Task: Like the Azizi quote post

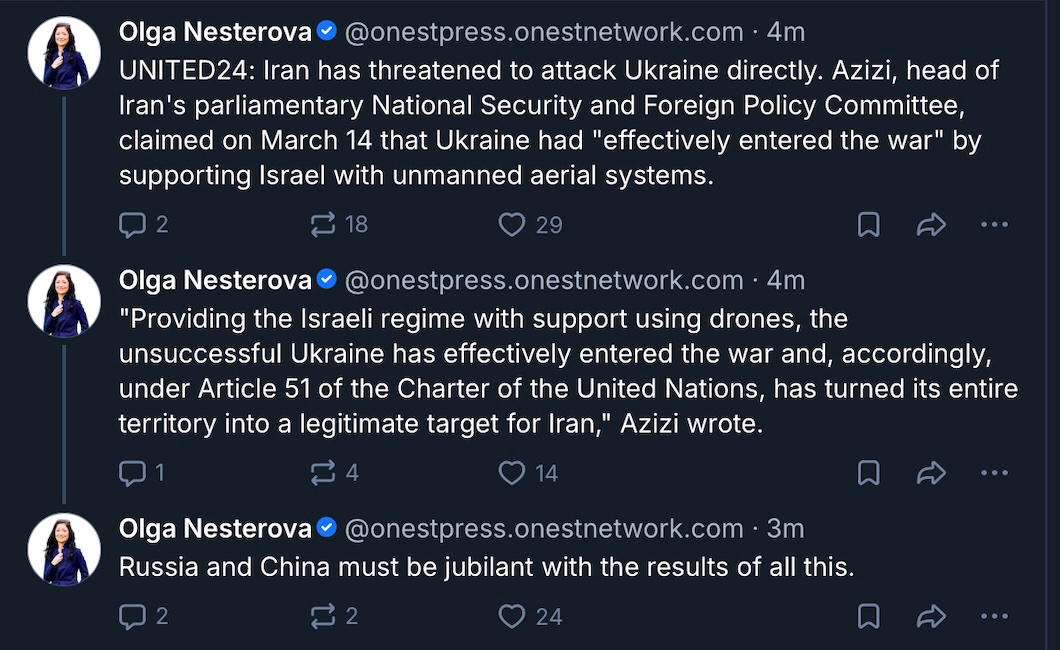Action: (512, 473)
